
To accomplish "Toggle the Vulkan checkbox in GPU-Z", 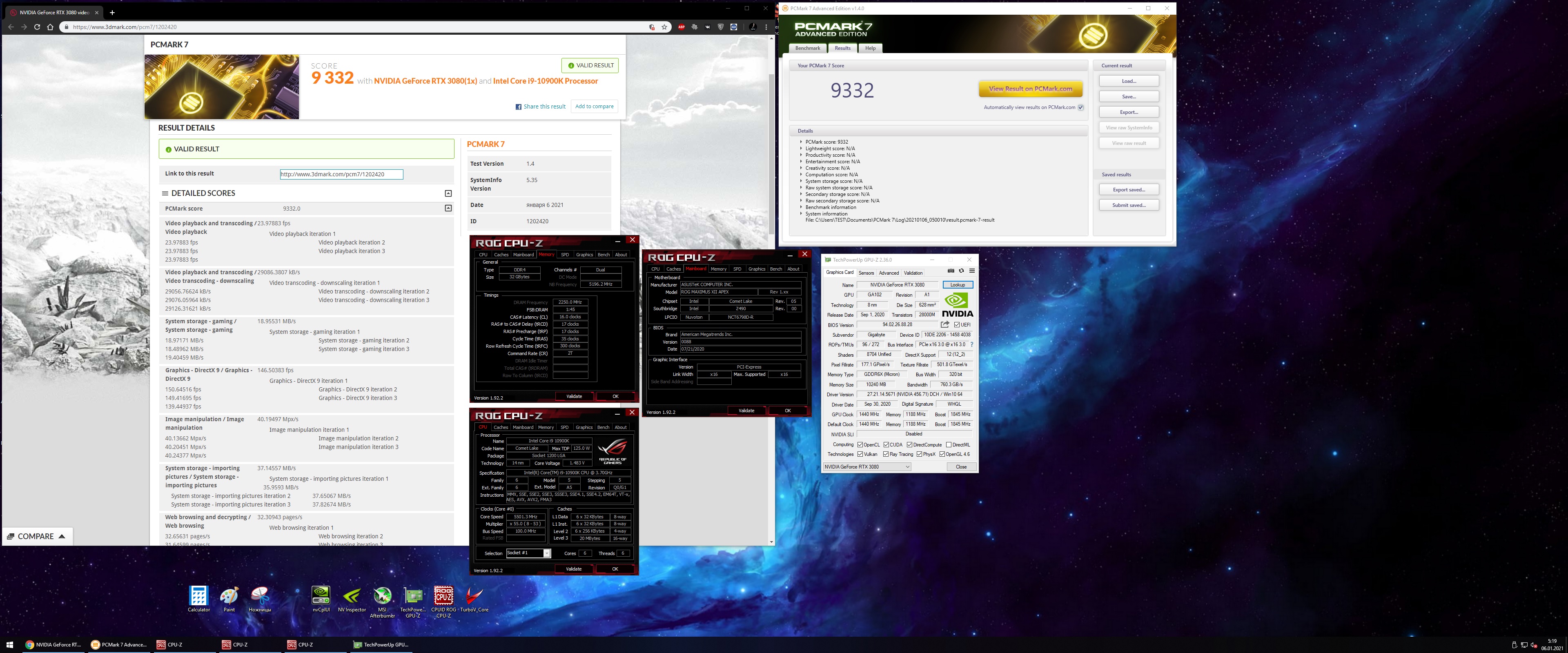I will tap(860, 454).
